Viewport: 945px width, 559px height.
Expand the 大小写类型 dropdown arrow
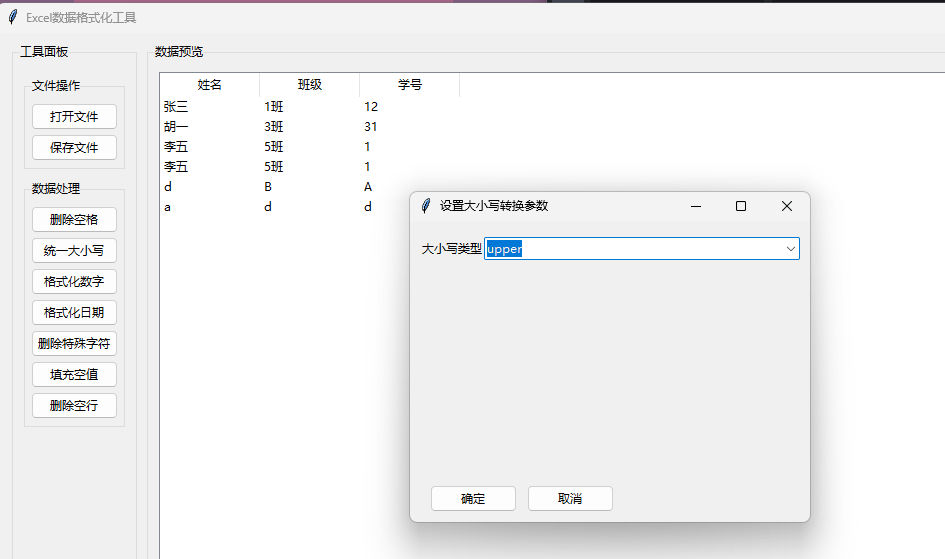pyautogui.click(x=790, y=249)
